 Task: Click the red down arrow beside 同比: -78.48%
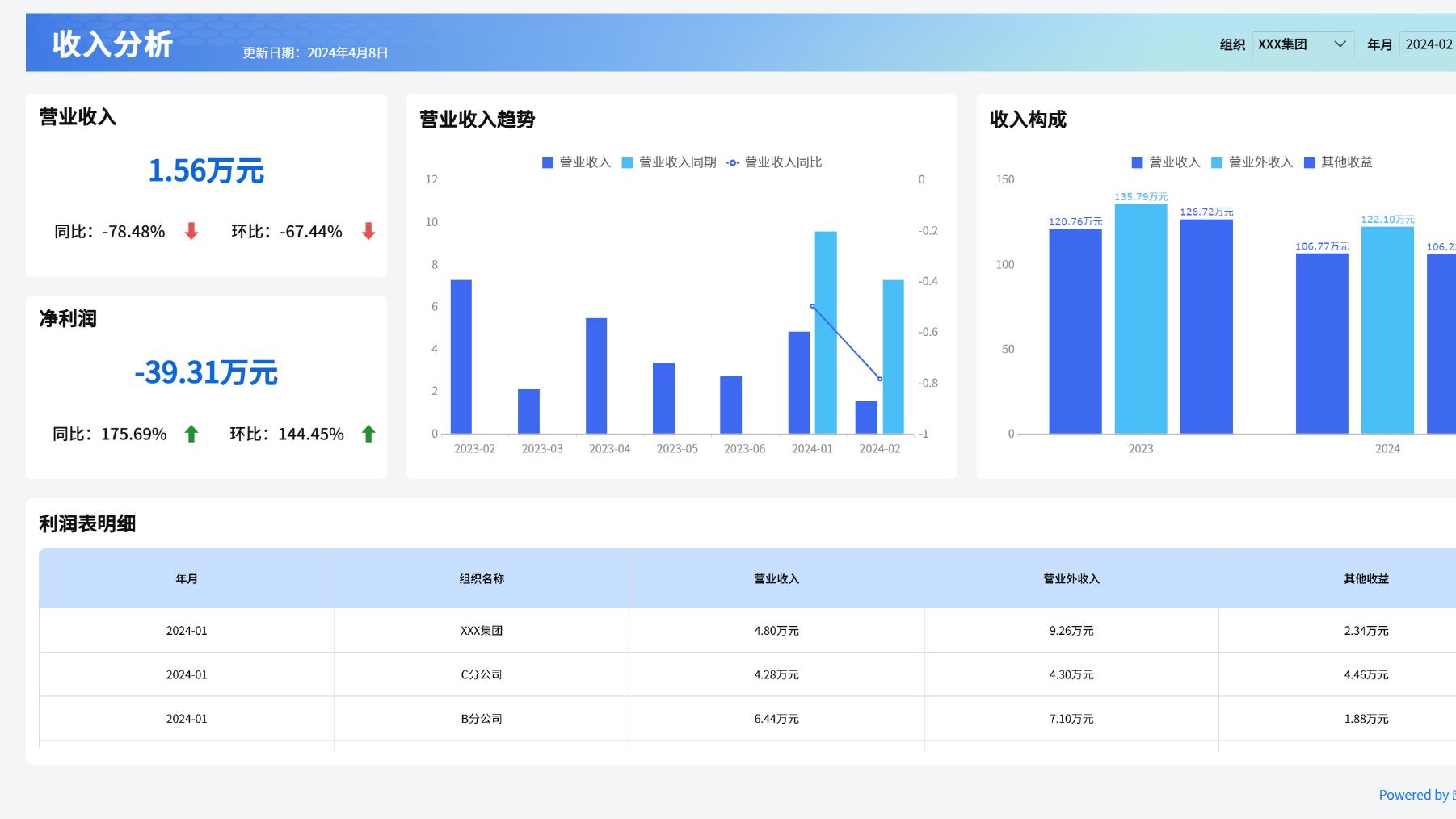191,232
